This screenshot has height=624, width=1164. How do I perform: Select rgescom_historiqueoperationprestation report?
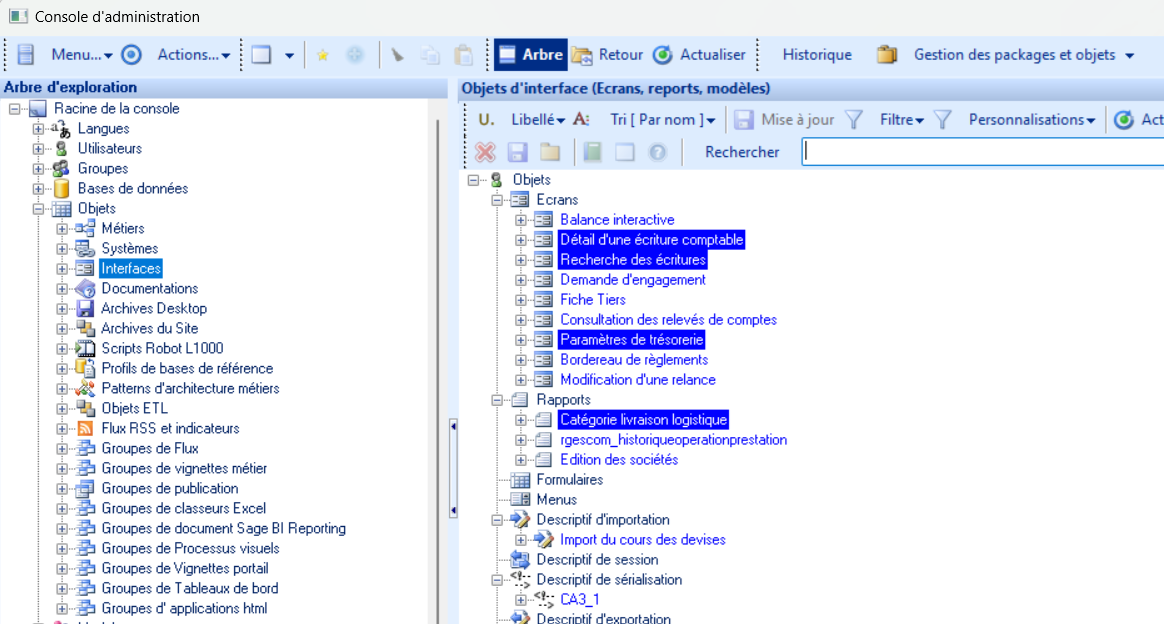tap(673, 440)
